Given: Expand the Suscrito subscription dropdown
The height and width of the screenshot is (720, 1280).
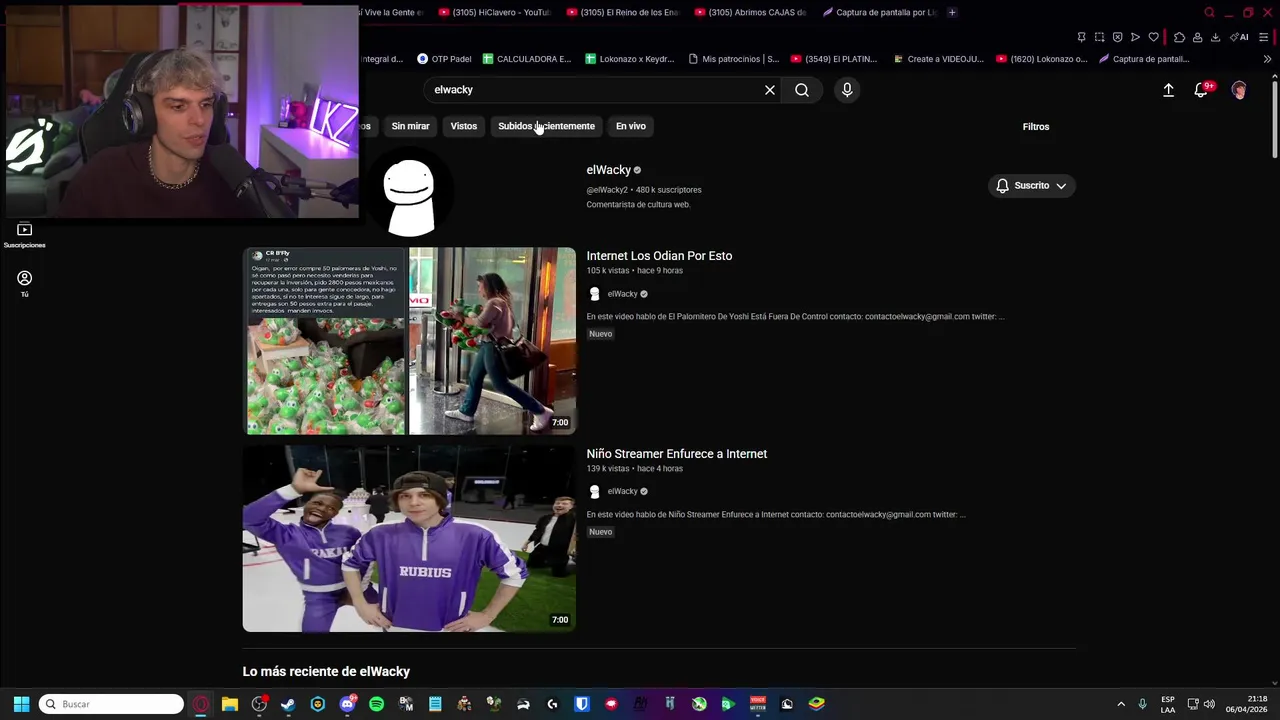Looking at the screenshot, I should (1032, 186).
